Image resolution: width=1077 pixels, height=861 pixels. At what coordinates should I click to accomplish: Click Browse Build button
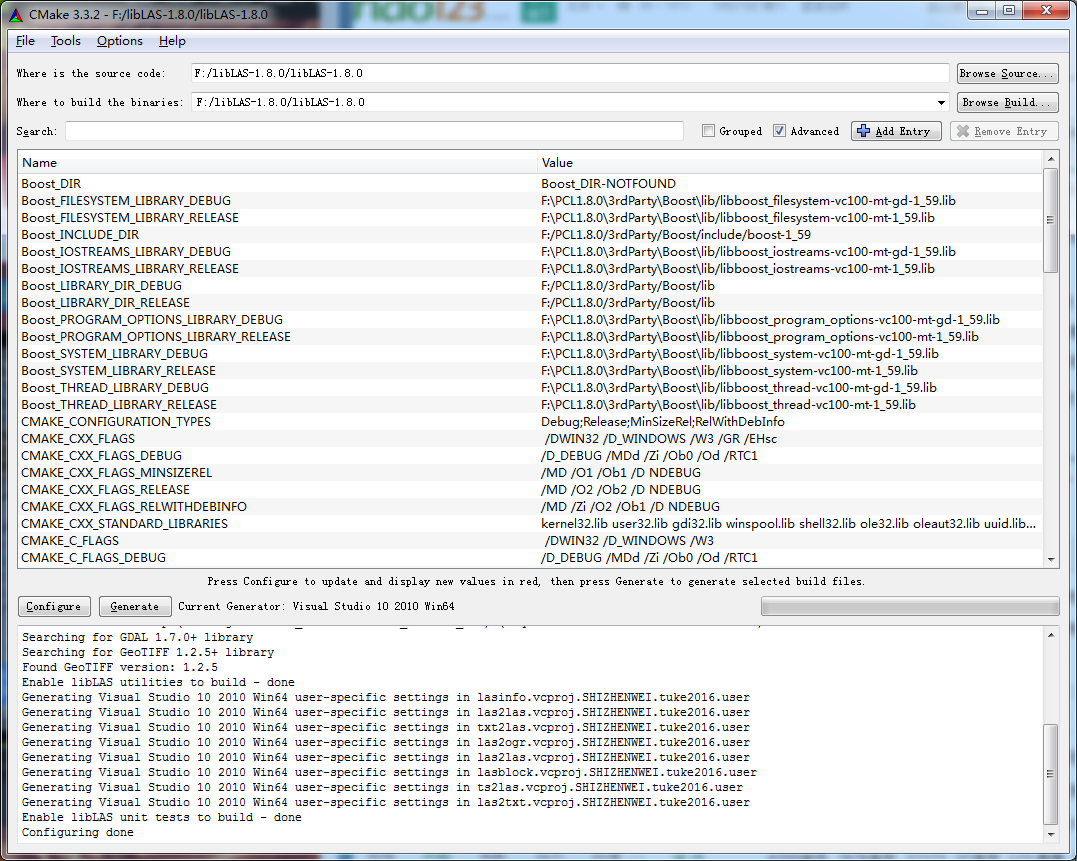(x=1006, y=102)
